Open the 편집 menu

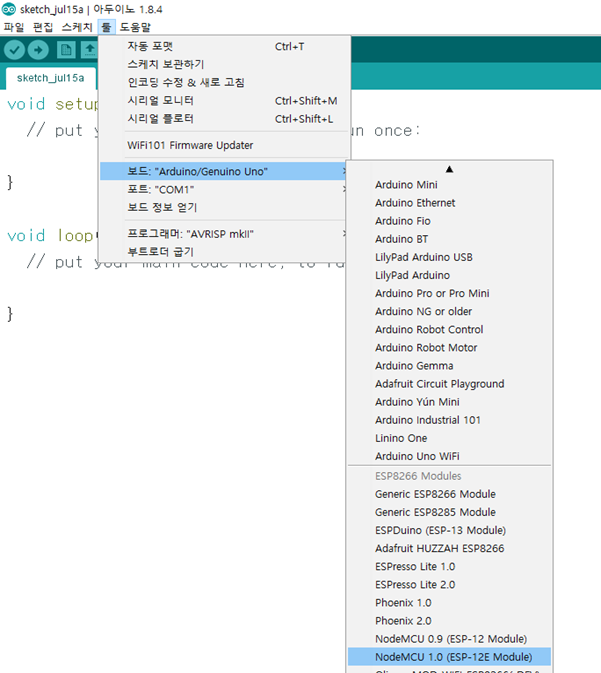pos(43,27)
